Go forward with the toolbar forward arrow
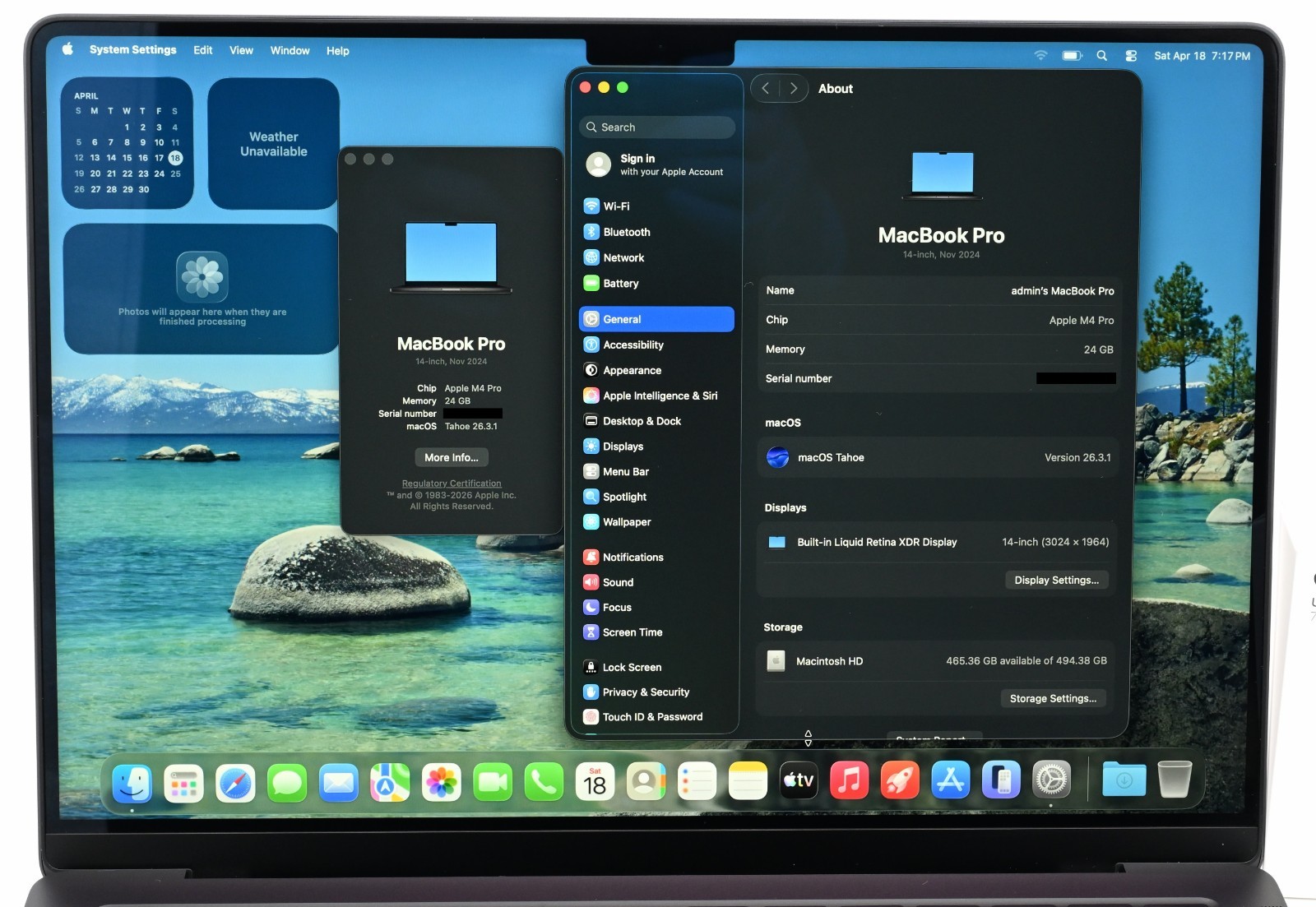 [x=793, y=88]
